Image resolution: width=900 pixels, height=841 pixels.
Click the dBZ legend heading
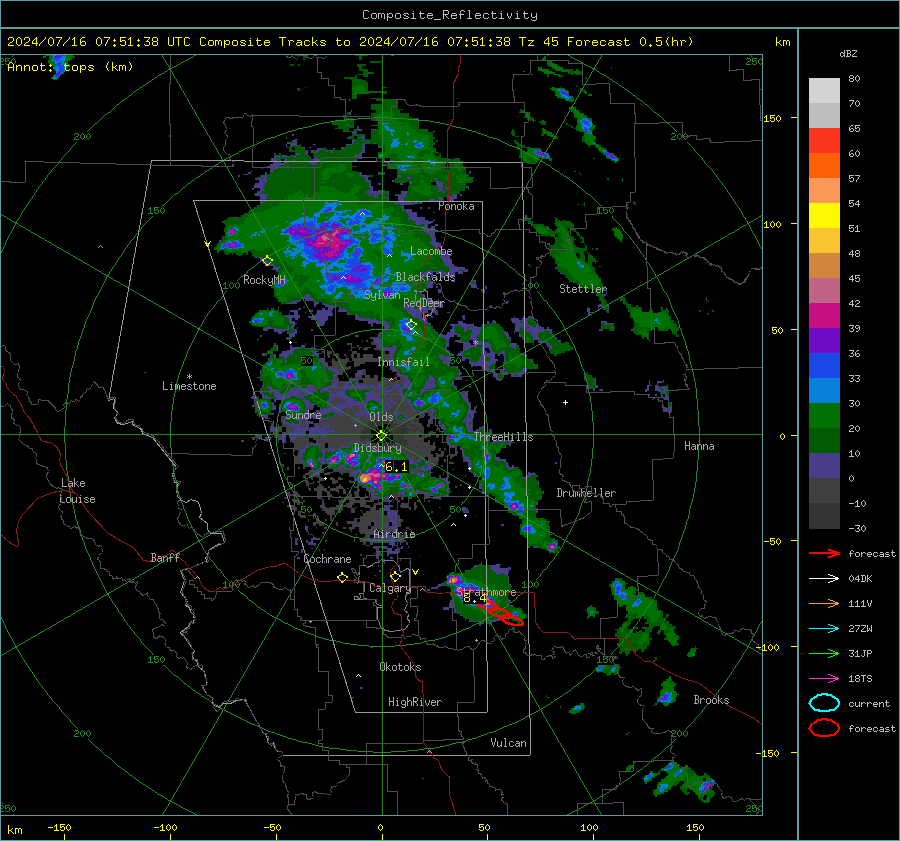[x=848, y=54]
